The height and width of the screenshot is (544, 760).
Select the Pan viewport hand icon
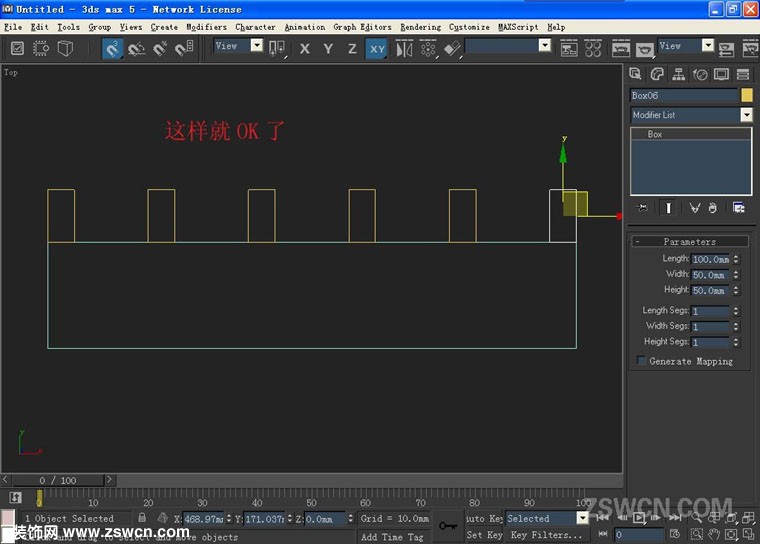(x=713, y=535)
